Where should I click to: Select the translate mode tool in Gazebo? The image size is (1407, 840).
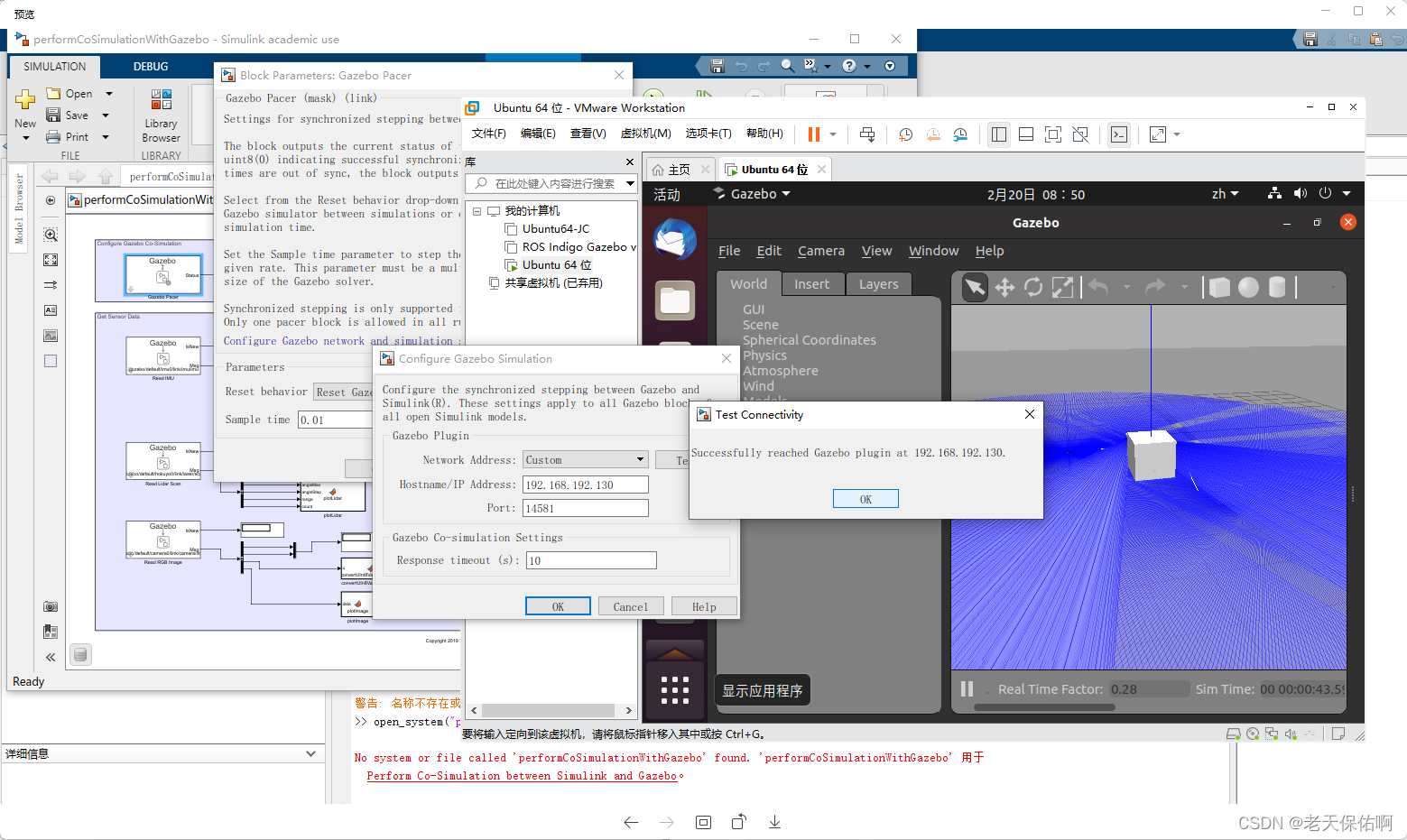point(1004,287)
